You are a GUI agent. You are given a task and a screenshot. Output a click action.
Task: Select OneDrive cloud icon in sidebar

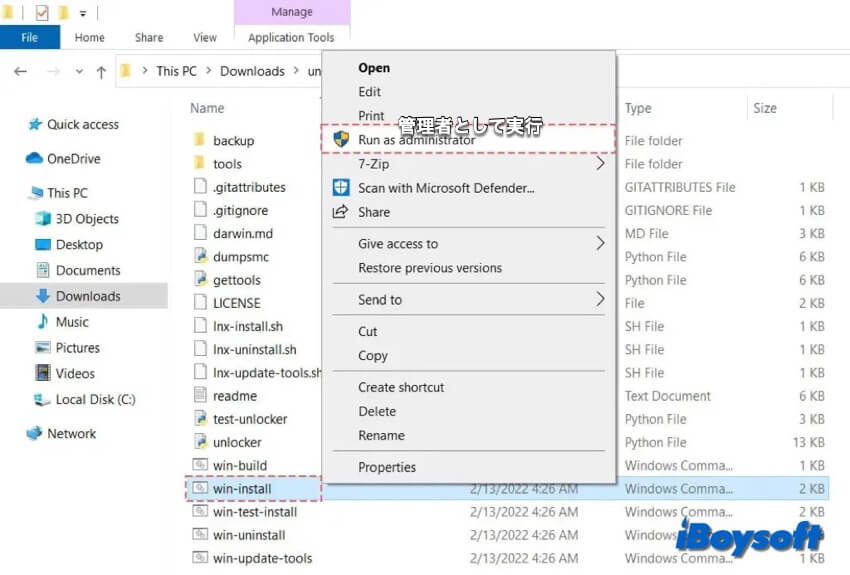(34, 158)
